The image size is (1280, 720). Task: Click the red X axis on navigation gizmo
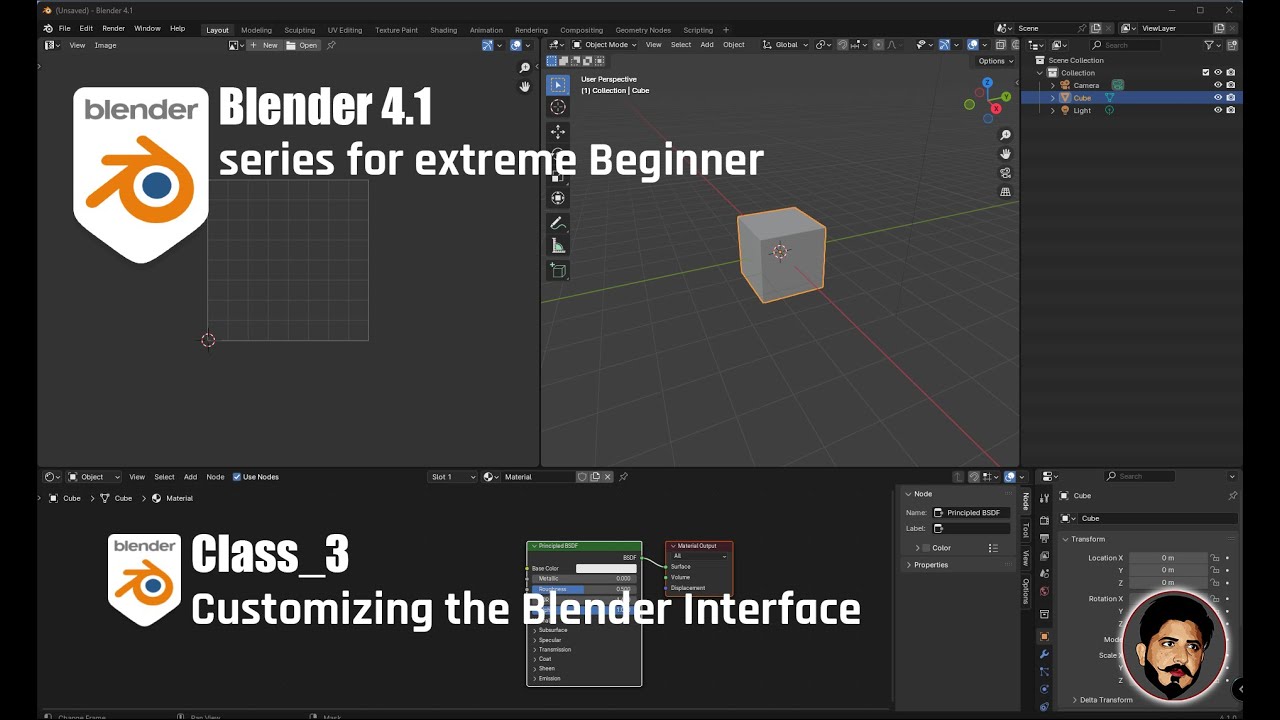point(996,108)
